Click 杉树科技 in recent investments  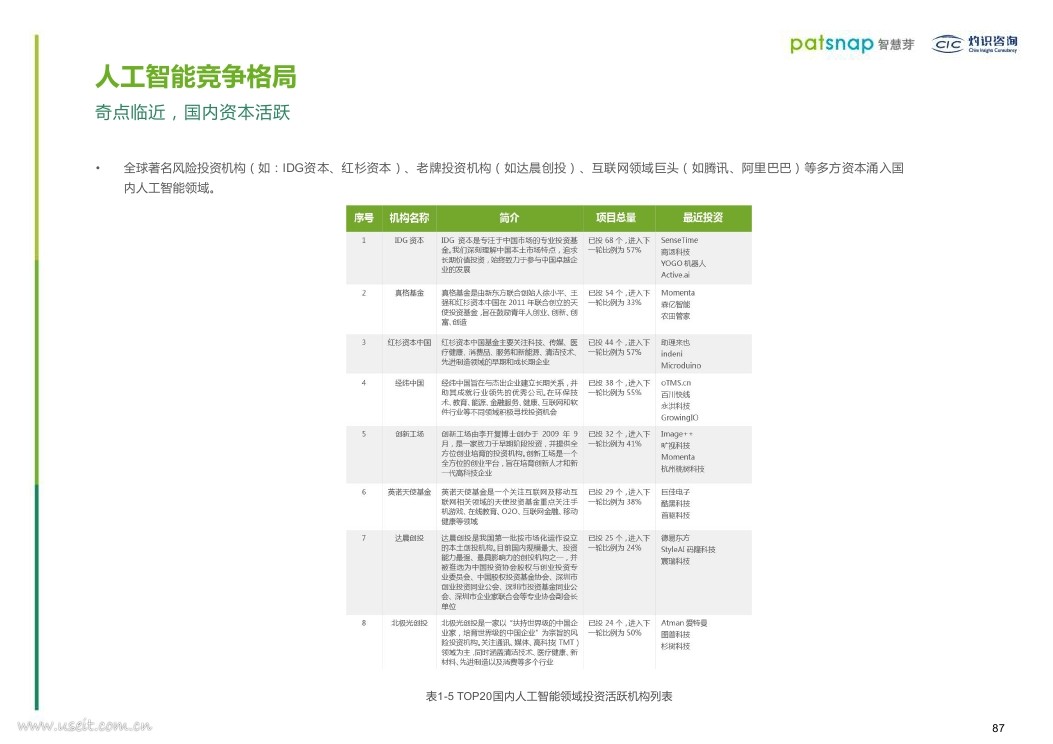pyautogui.click(x=676, y=647)
